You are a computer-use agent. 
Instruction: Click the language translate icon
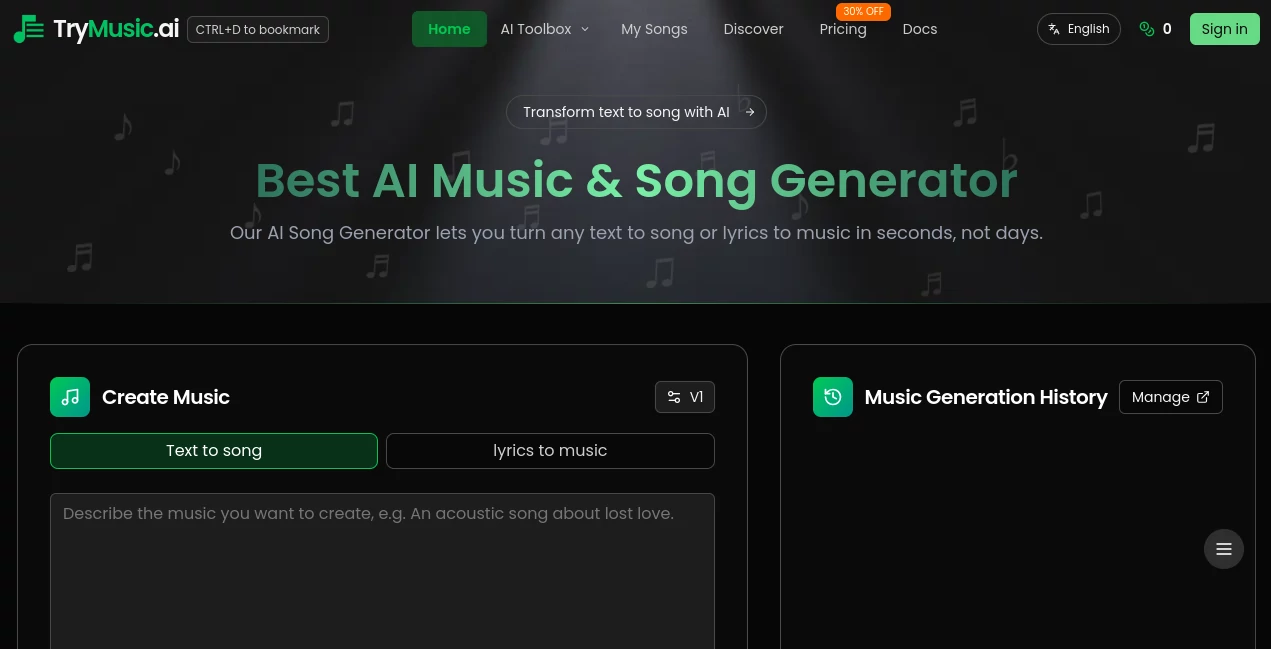pos(1054,29)
